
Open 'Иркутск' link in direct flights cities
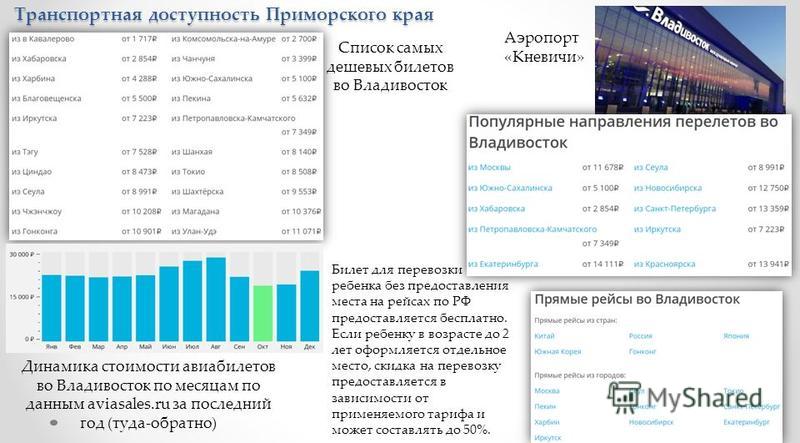pos(547,438)
